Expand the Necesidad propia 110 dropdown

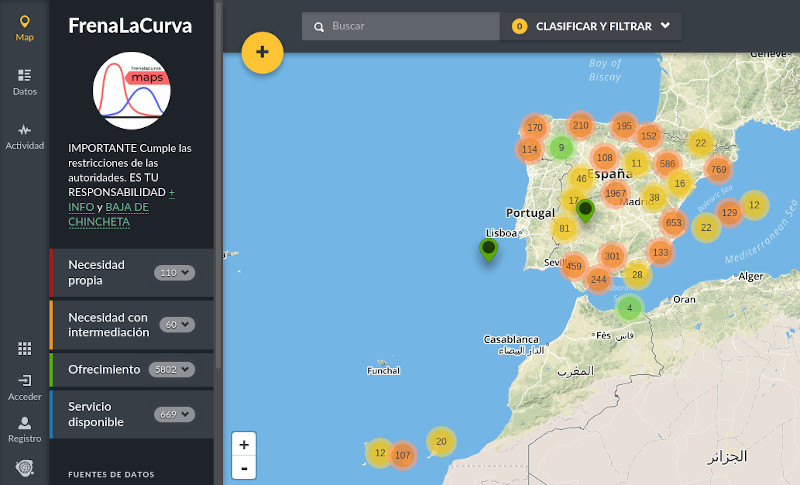pyautogui.click(x=174, y=273)
